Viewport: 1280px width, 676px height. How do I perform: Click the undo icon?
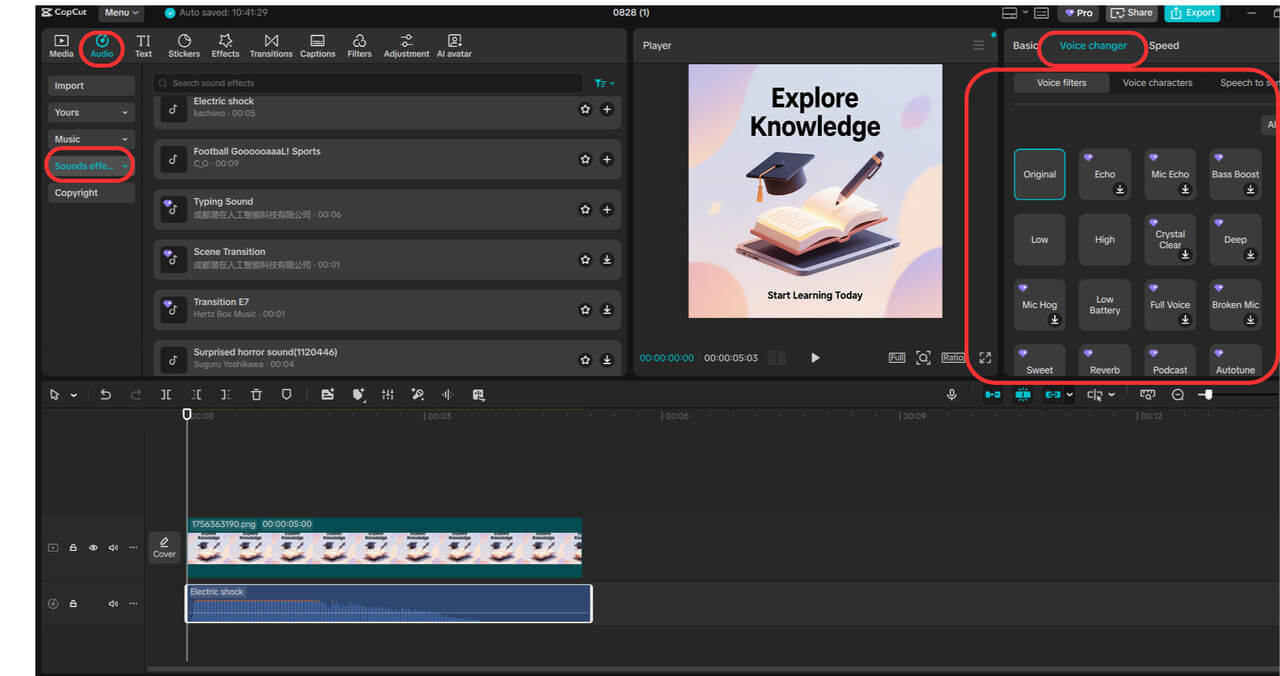[x=105, y=394]
